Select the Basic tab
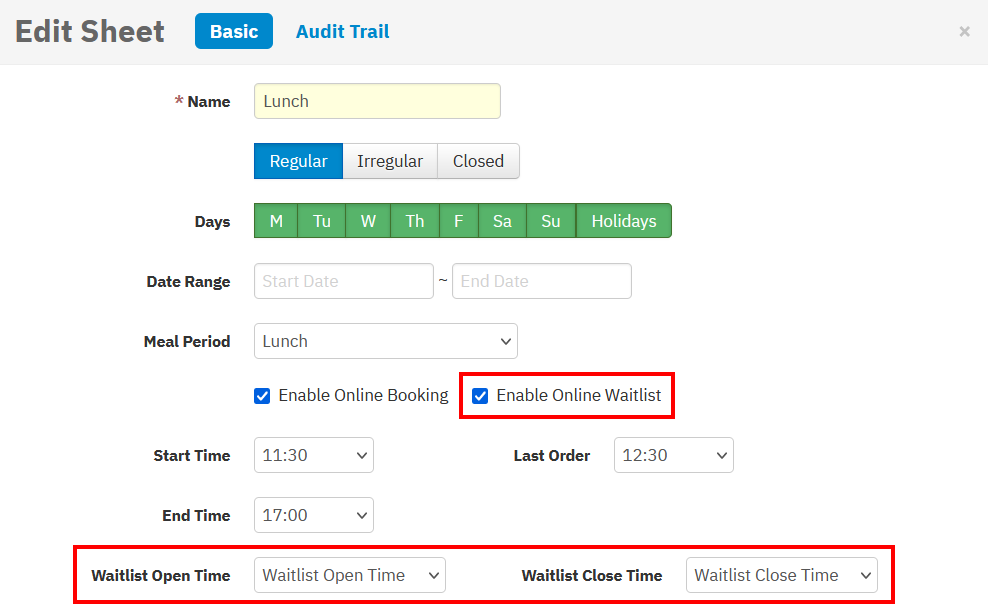This screenshot has width=988, height=613. pos(234,32)
